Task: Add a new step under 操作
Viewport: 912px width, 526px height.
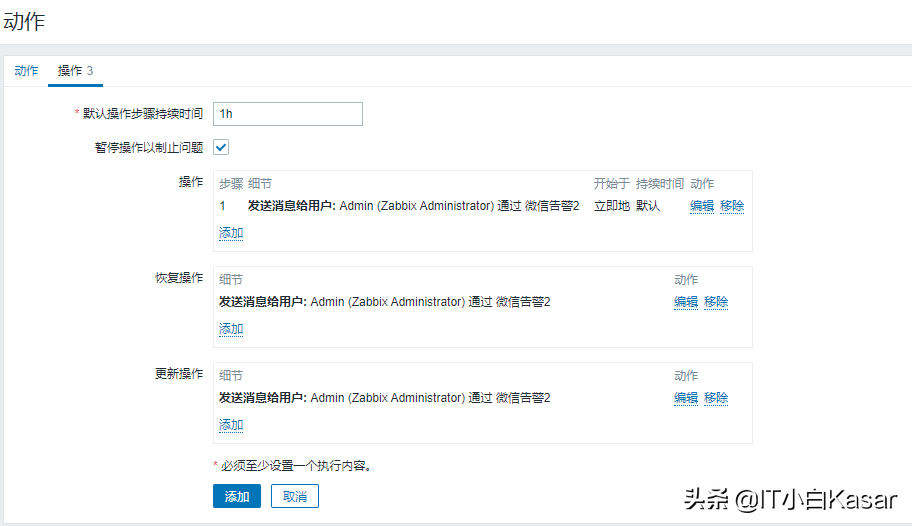Action: [231, 233]
